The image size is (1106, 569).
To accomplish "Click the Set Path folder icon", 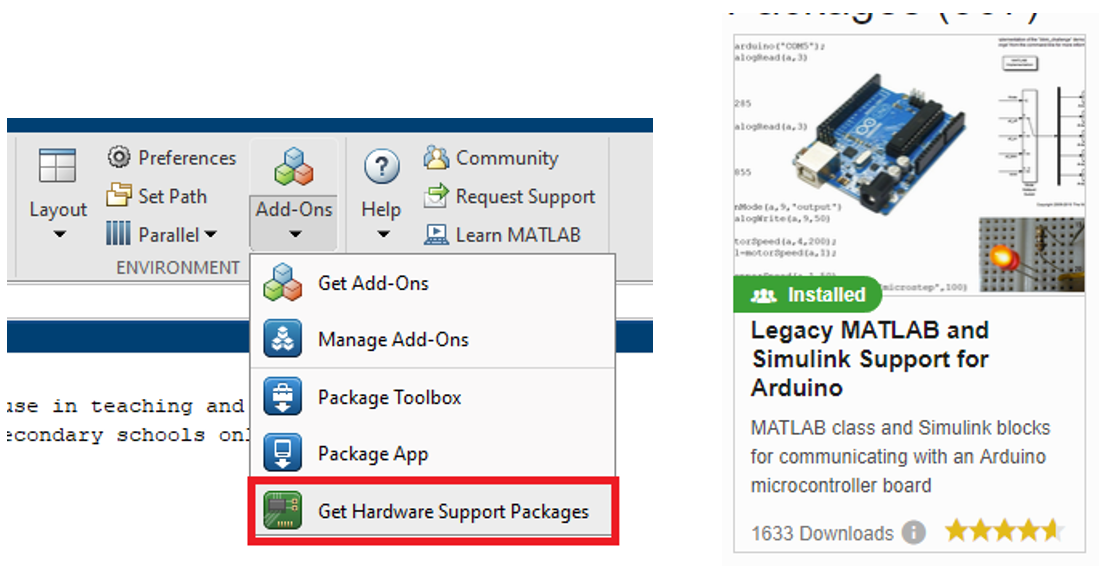I will point(118,195).
